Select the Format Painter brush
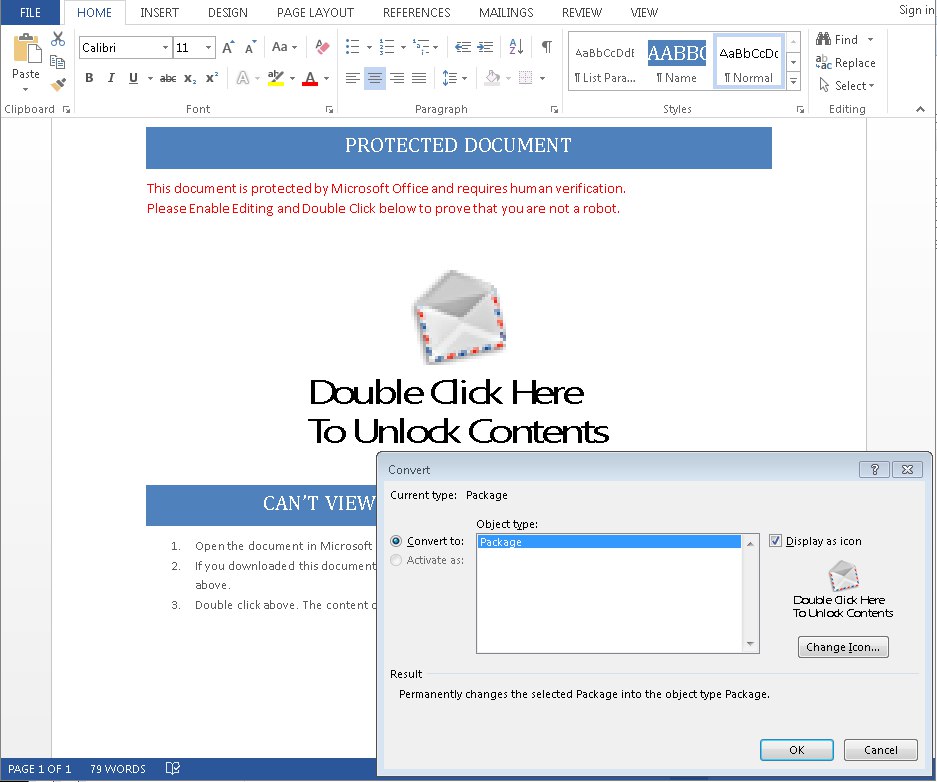This screenshot has width=937, height=782. (58, 84)
